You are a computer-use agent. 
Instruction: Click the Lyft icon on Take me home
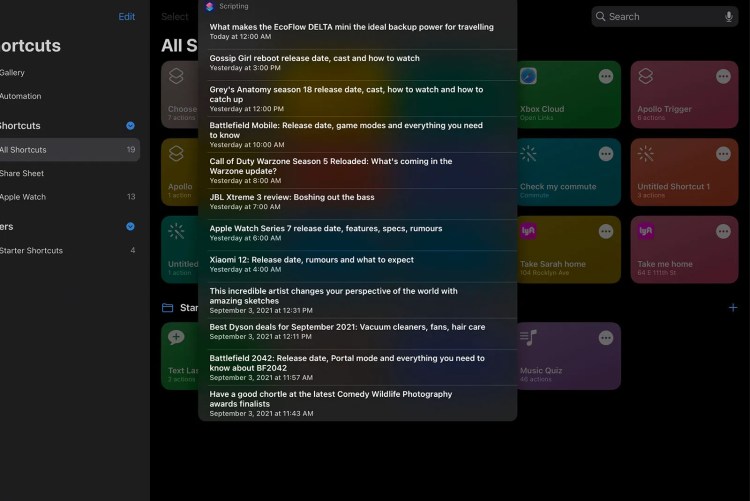[x=646, y=231]
